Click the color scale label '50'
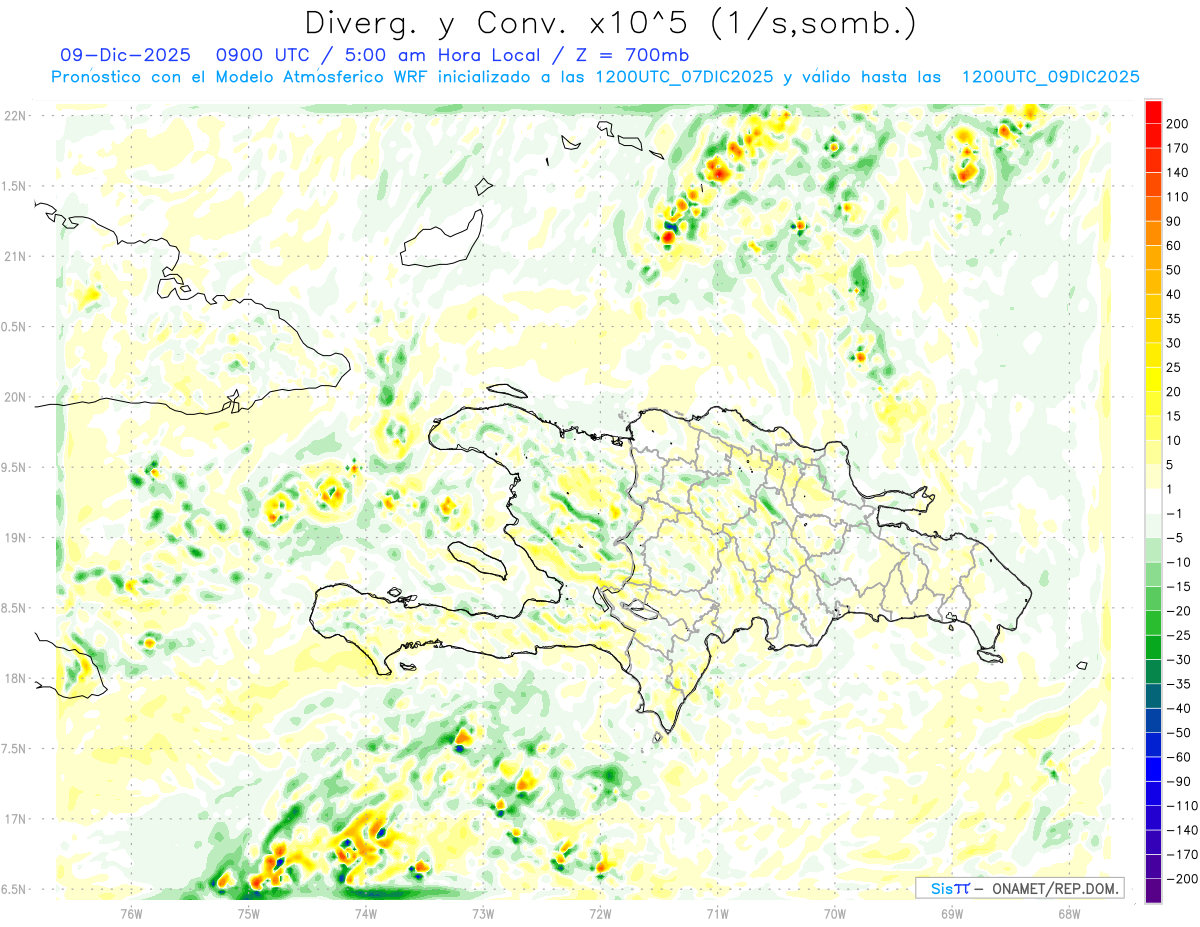Image resolution: width=1200 pixels, height=927 pixels. click(x=1175, y=270)
